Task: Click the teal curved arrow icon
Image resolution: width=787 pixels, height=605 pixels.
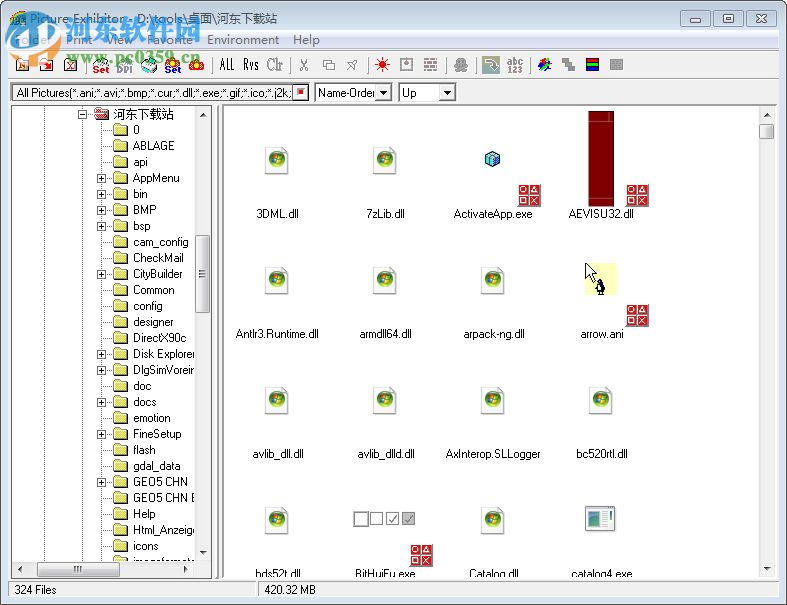Action: [490, 65]
